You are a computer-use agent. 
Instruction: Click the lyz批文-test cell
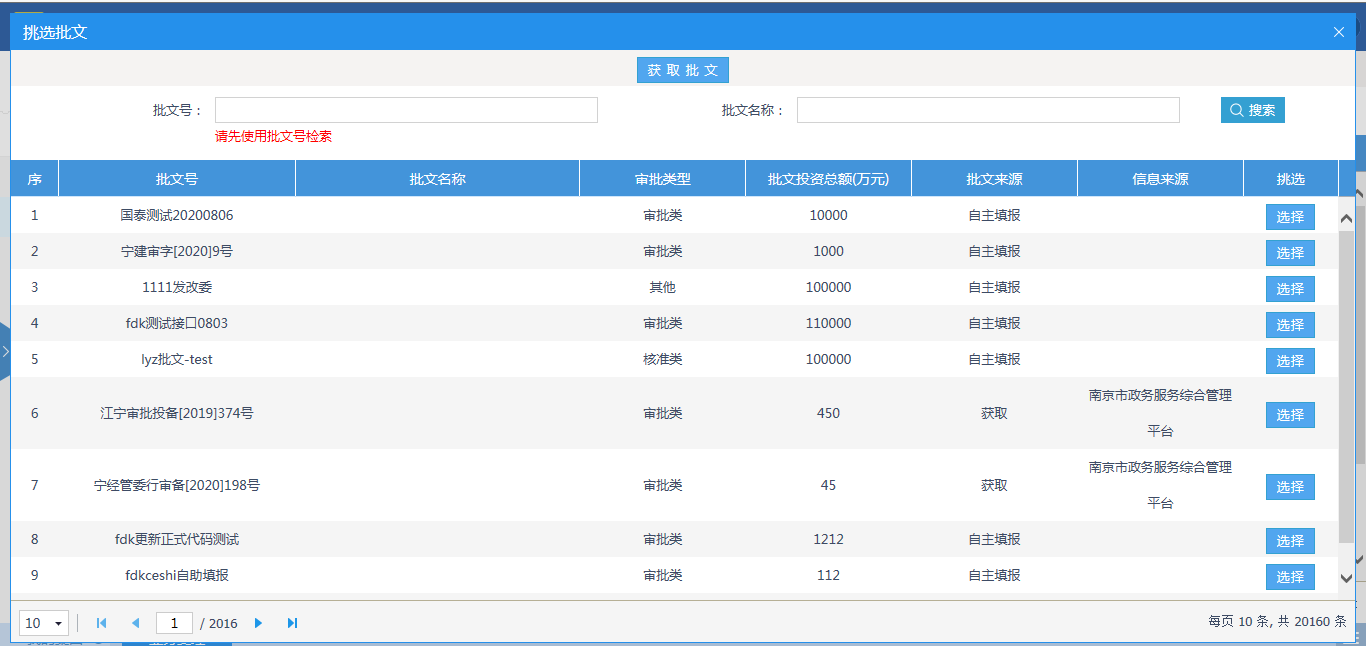click(177, 359)
